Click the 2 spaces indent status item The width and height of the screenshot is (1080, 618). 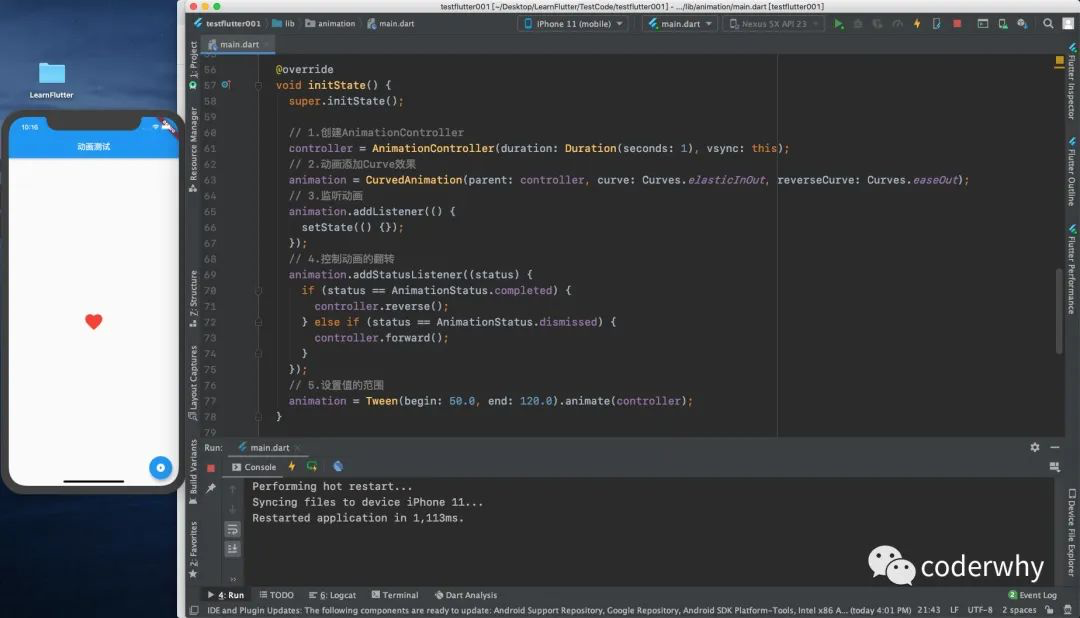click(1019, 610)
